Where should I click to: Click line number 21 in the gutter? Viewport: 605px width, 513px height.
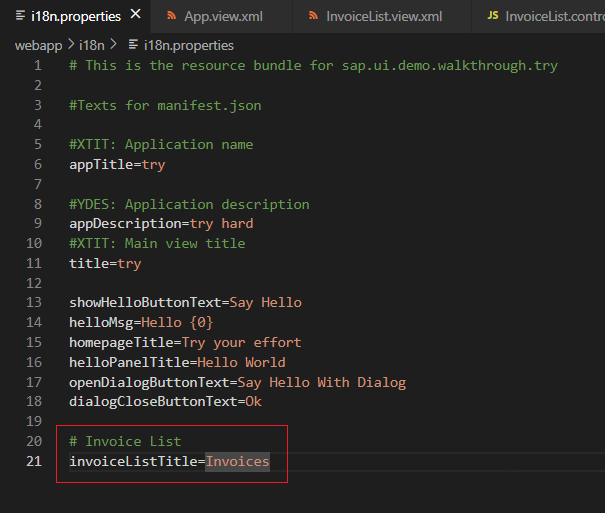(x=34, y=461)
